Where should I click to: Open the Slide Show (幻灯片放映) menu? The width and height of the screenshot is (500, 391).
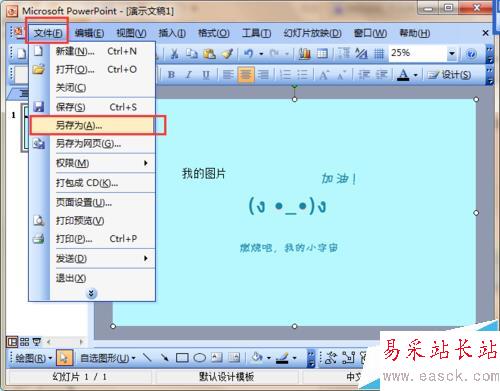pyautogui.click(x=312, y=33)
